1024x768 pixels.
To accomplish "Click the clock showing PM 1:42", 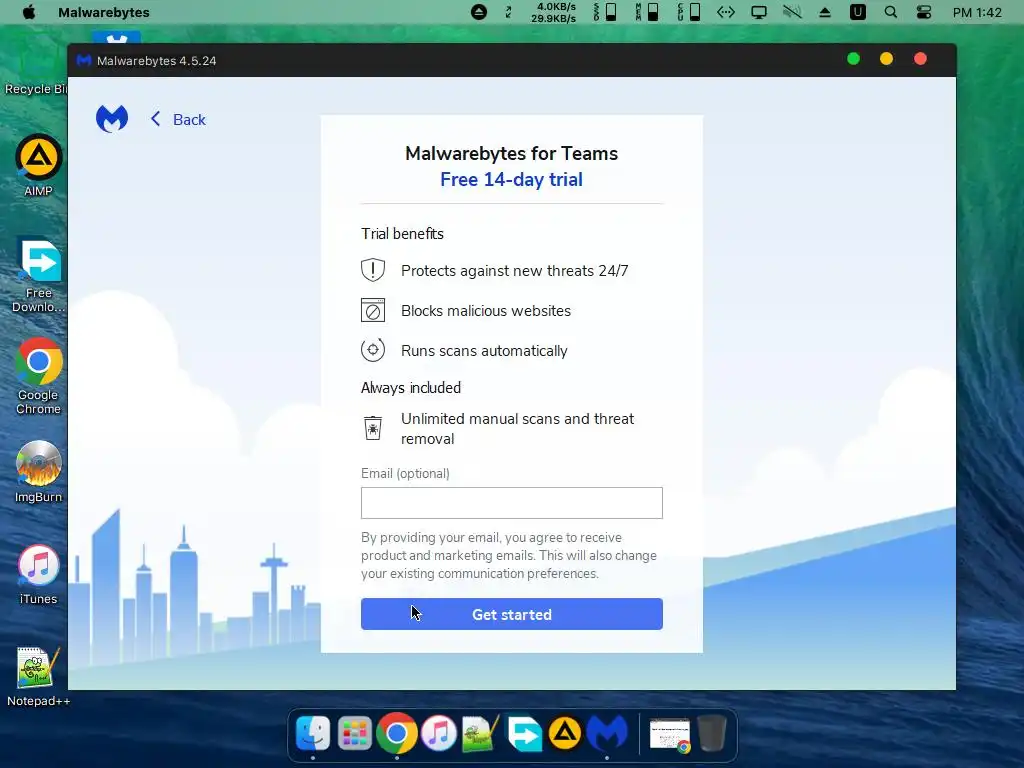I will (x=977, y=12).
